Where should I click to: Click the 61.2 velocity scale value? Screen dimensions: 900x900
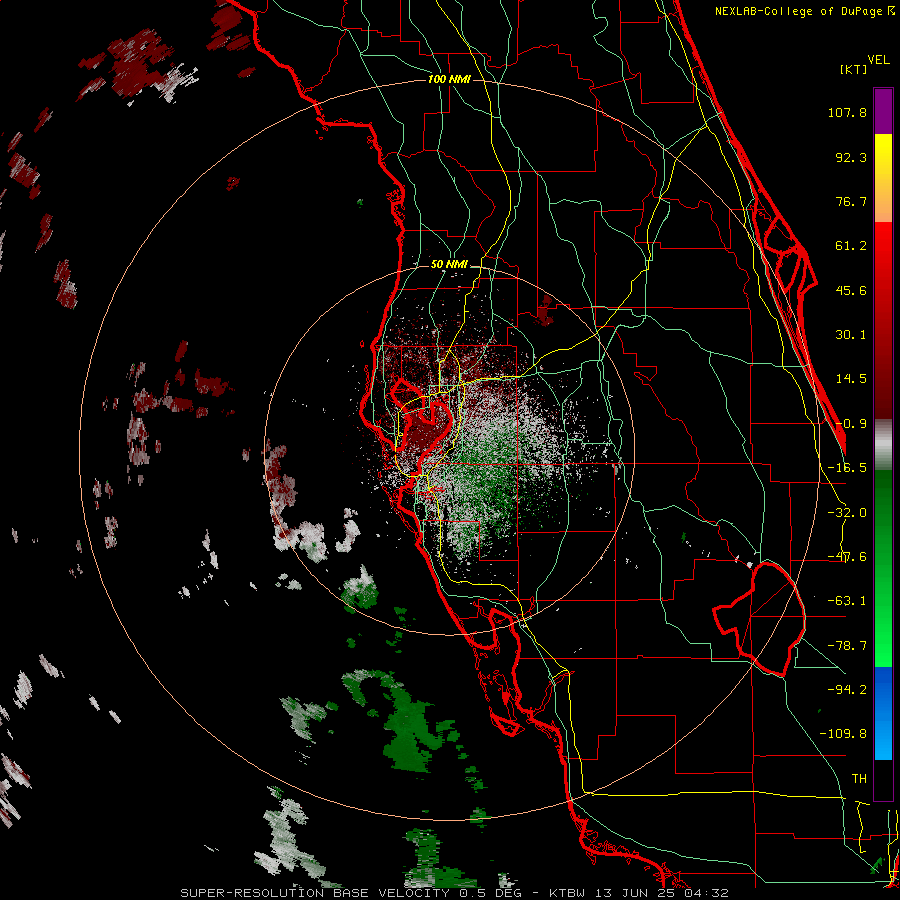point(851,246)
